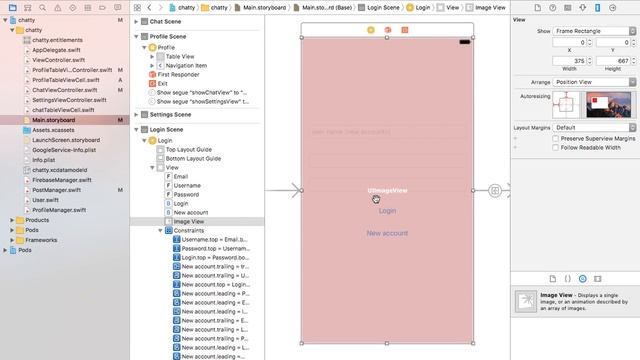Show the Size inspector ruler icon
The width and height of the screenshot is (640, 360).
pos(598,7)
